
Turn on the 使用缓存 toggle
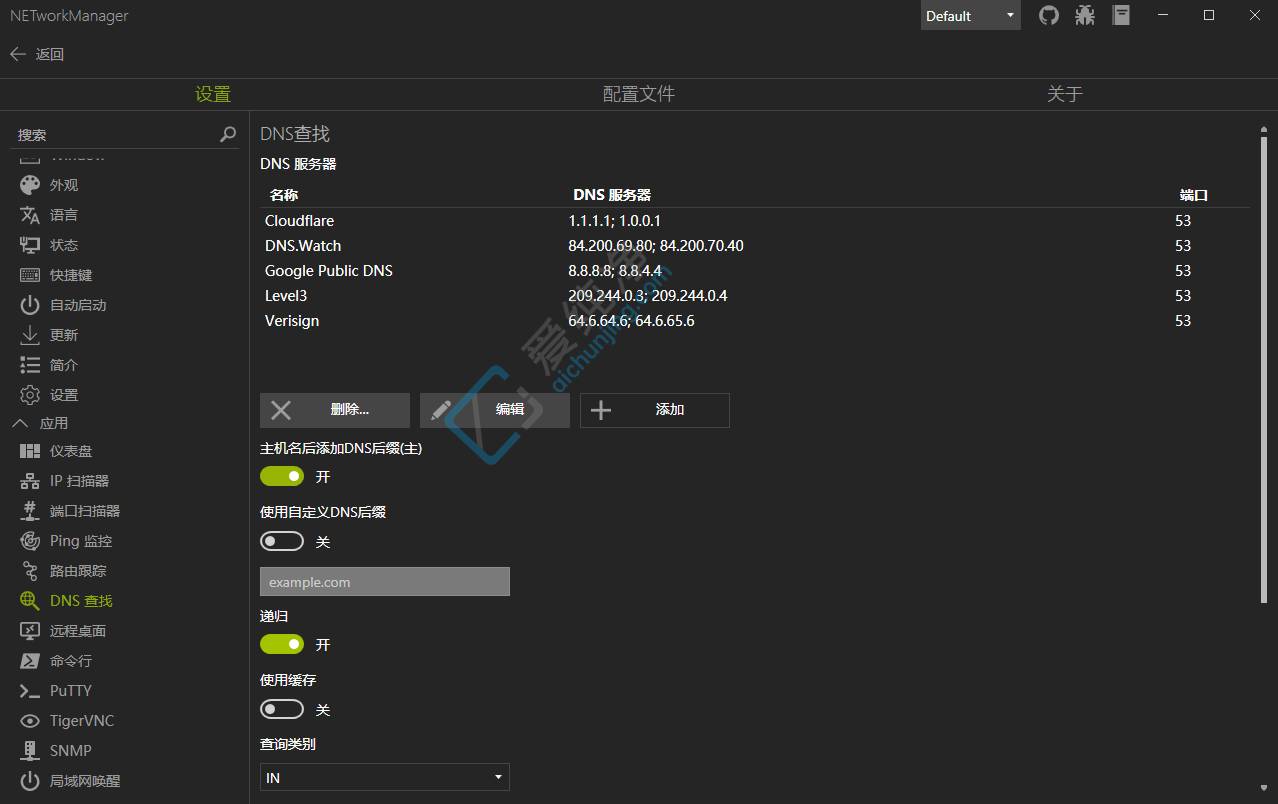(282, 709)
